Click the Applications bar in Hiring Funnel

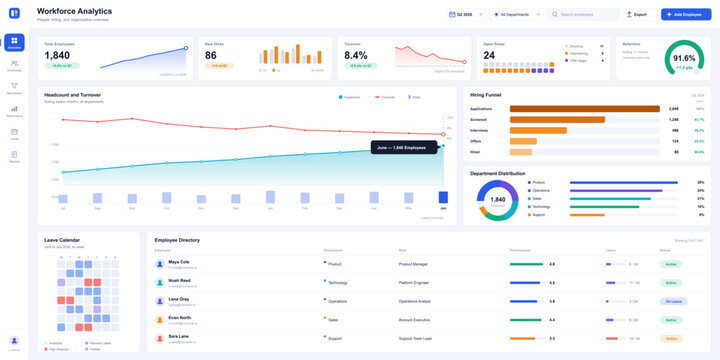point(585,109)
